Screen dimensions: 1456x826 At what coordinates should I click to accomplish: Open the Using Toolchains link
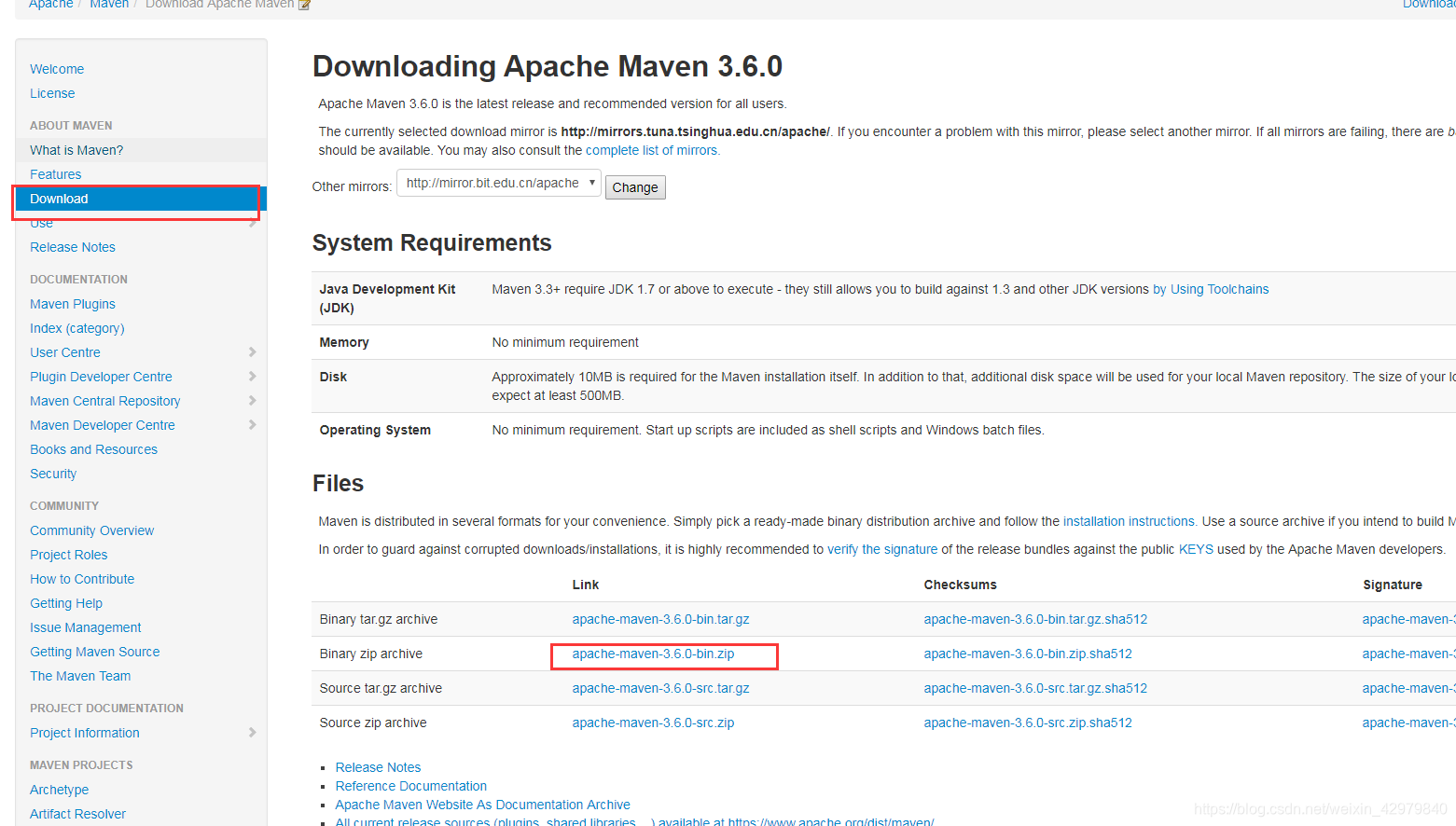pos(1211,289)
